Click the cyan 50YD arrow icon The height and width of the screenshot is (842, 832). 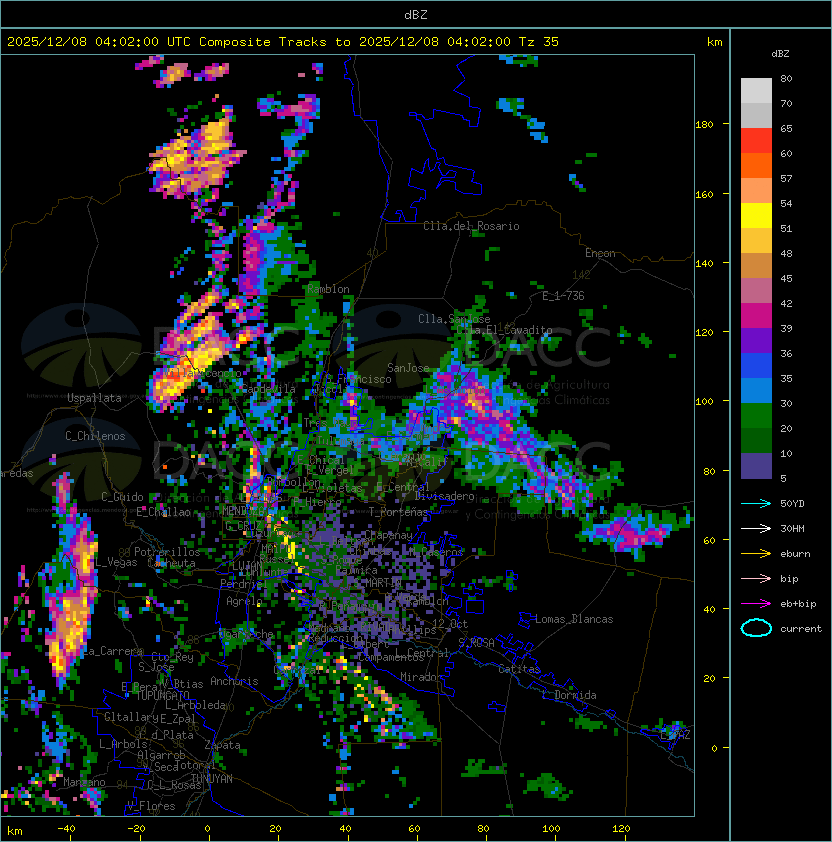(x=756, y=503)
